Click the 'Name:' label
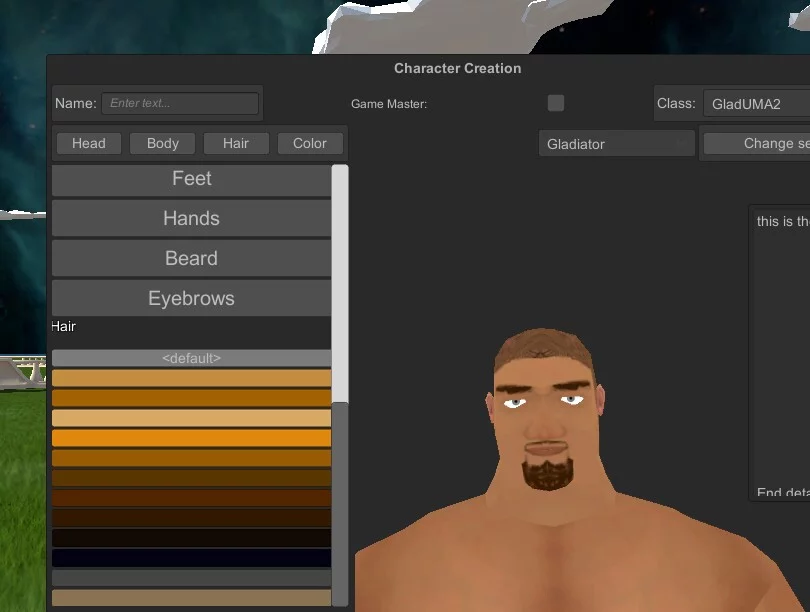This screenshot has width=810, height=612. [75, 103]
